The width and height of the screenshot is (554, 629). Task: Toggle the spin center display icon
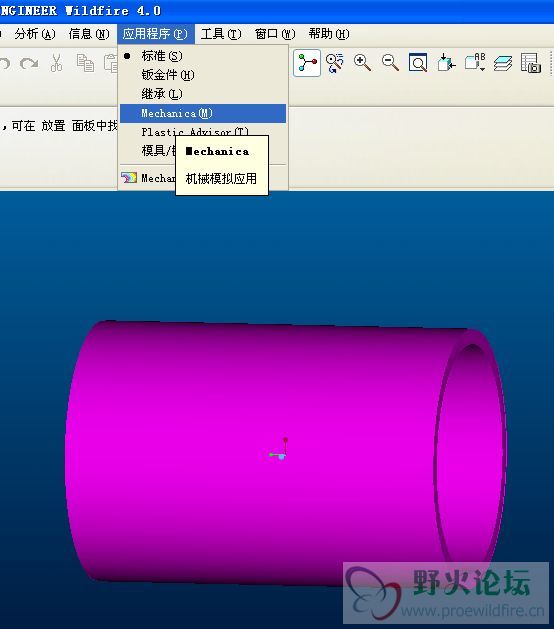coord(307,63)
